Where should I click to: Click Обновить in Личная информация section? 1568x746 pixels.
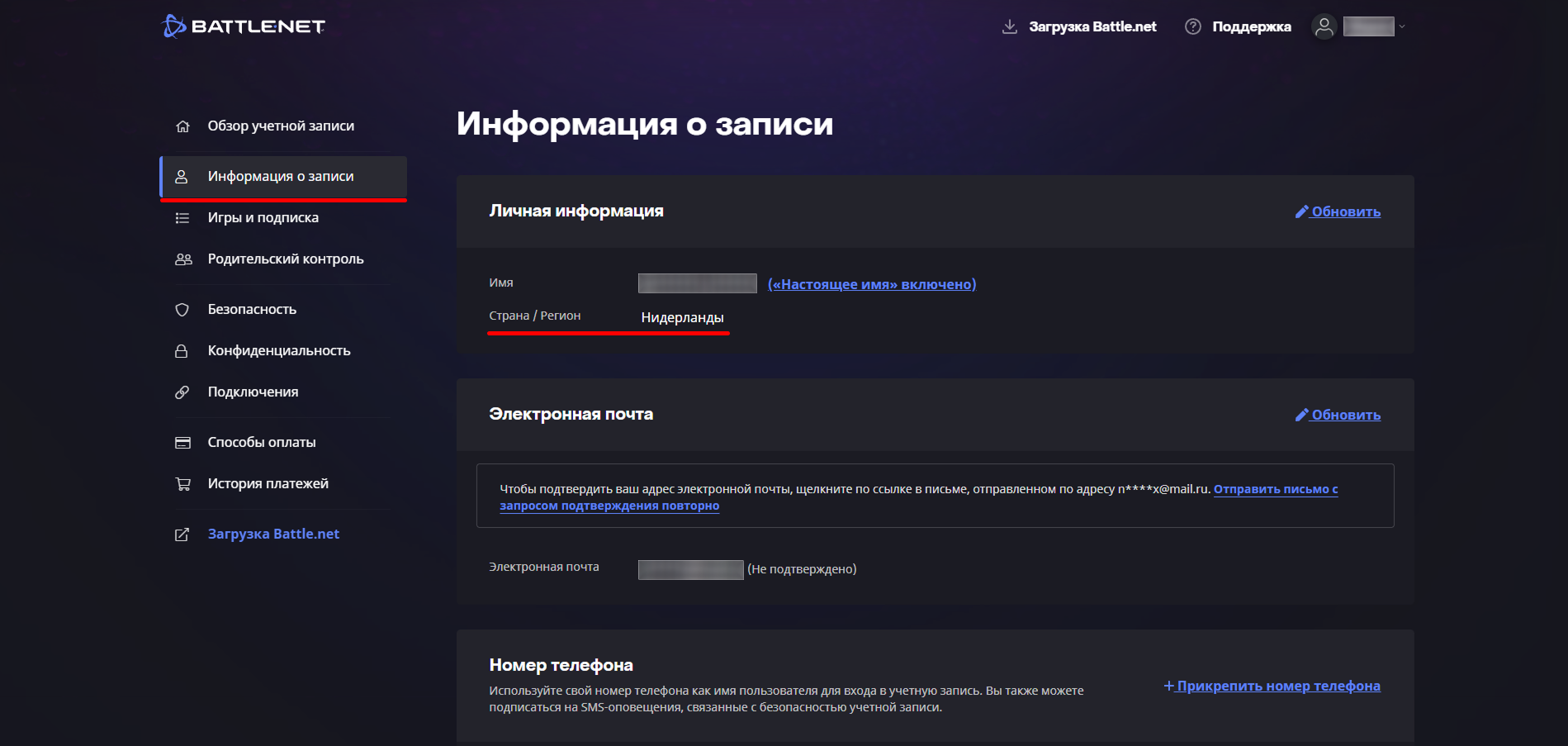click(1338, 211)
